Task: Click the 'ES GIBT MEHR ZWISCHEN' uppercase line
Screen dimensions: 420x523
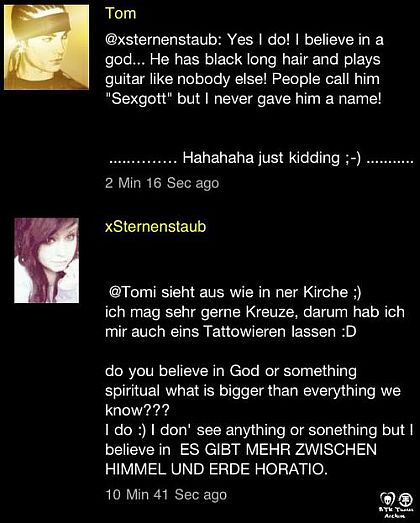Action: (278, 449)
